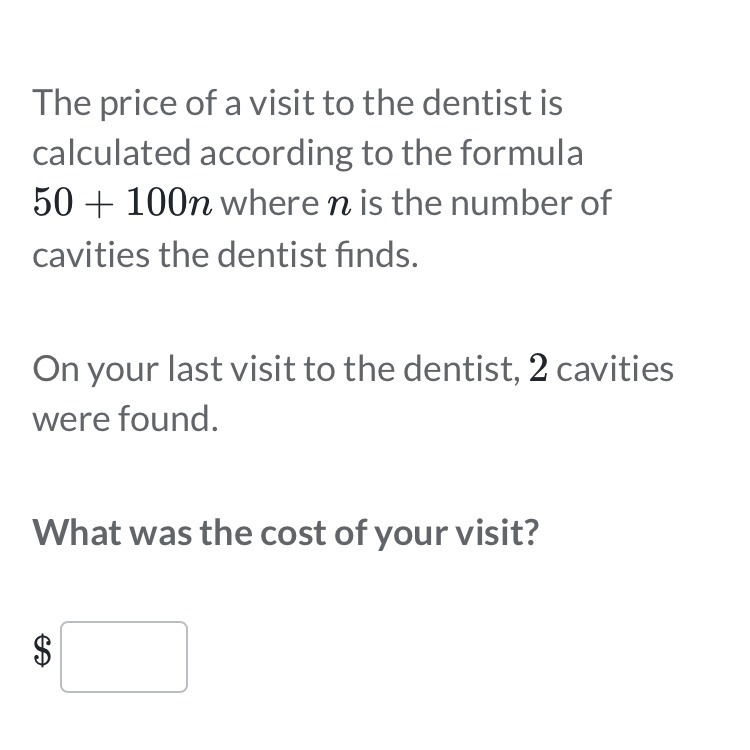Click the term 100n in the formula
This screenshot has width=750, height=750.
click(x=169, y=202)
